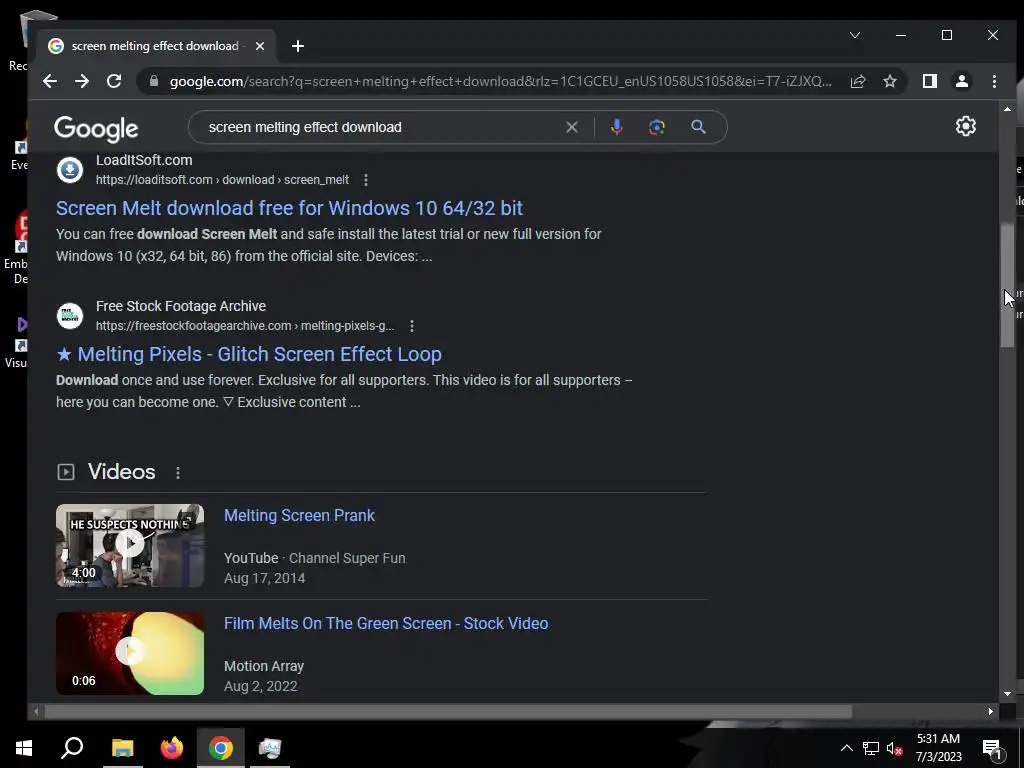Click the vertical scrollbar thumb

pyautogui.click(x=1007, y=285)
